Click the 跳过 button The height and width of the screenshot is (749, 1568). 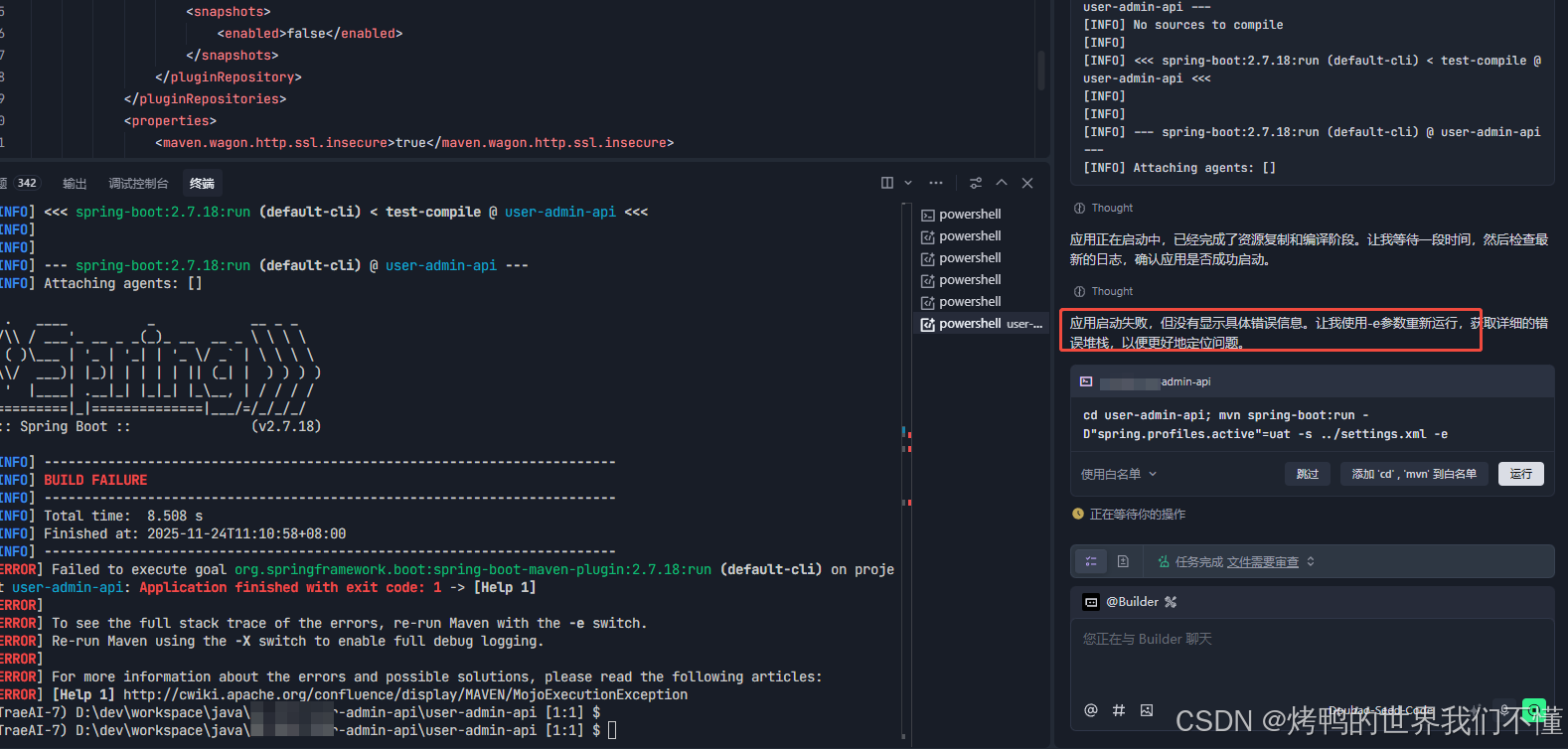coord(1308,474)
